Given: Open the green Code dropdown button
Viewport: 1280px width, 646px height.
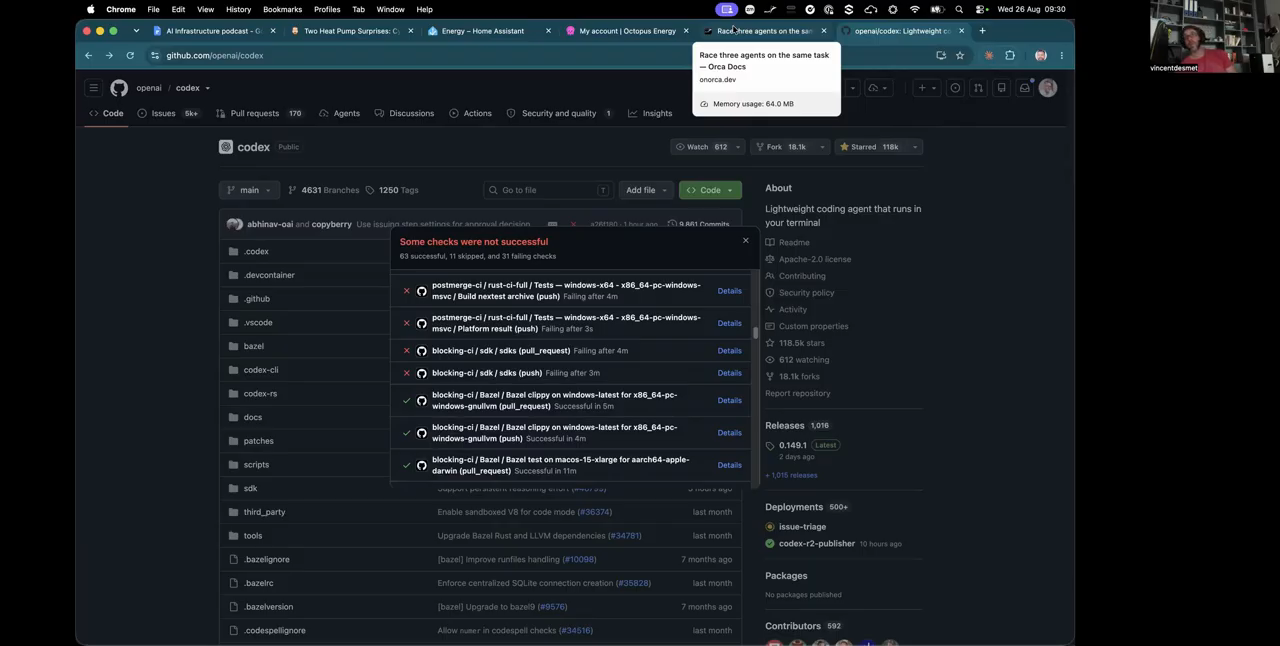Looking at the screenshot, I should point(710,190).
